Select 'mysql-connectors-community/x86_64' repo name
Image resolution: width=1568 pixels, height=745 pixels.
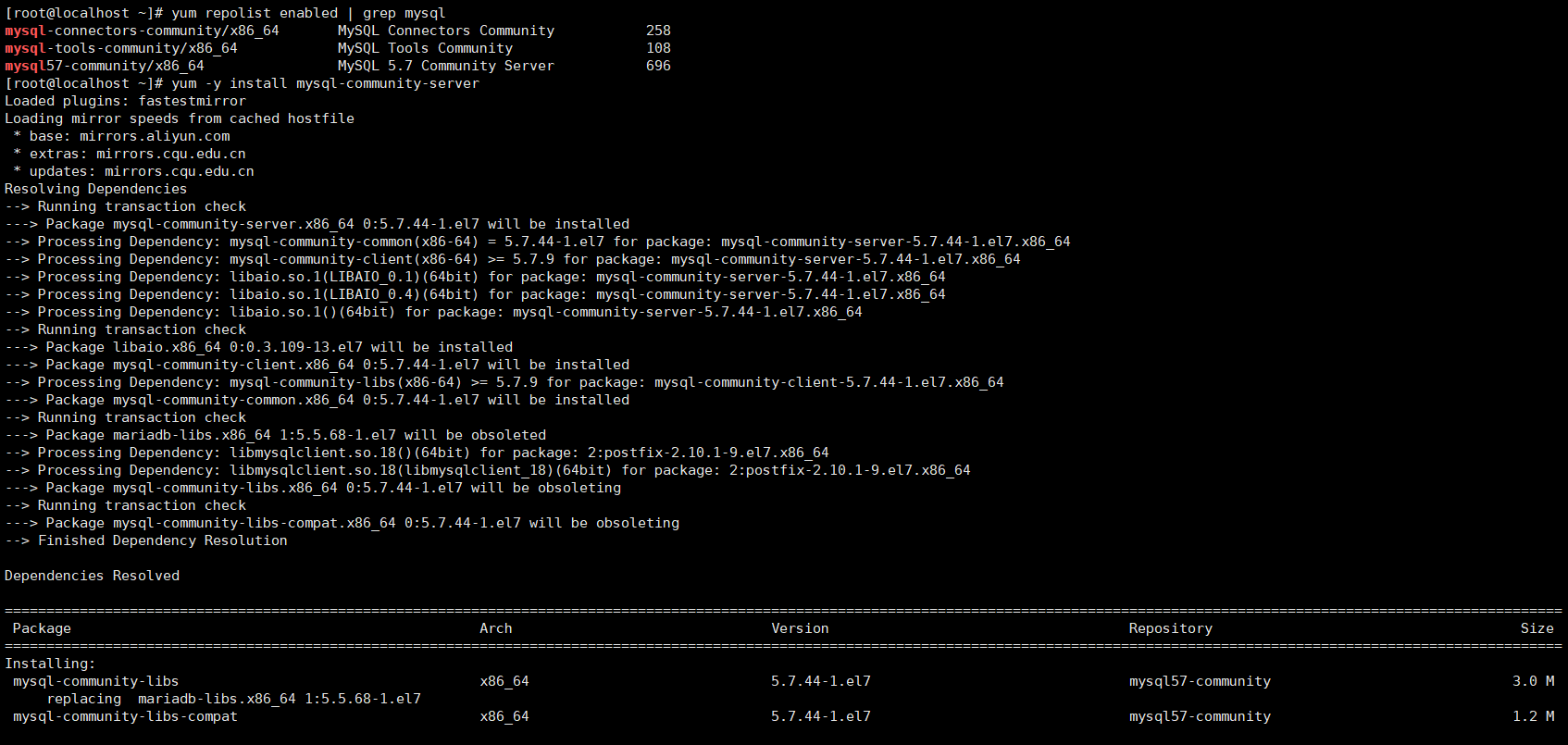[x=142, y=31]
